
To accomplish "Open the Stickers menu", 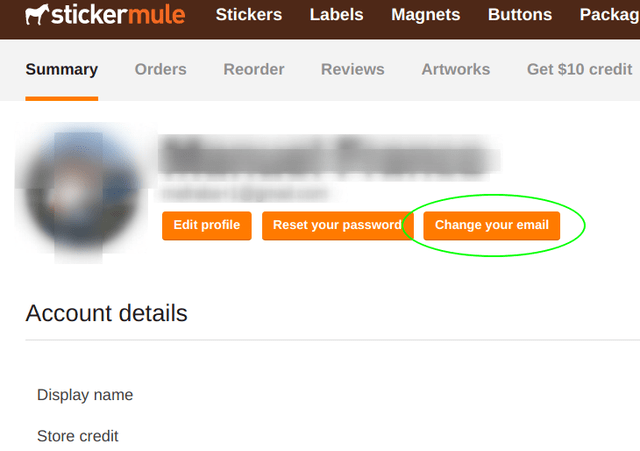I will click(x=249, y=15).
